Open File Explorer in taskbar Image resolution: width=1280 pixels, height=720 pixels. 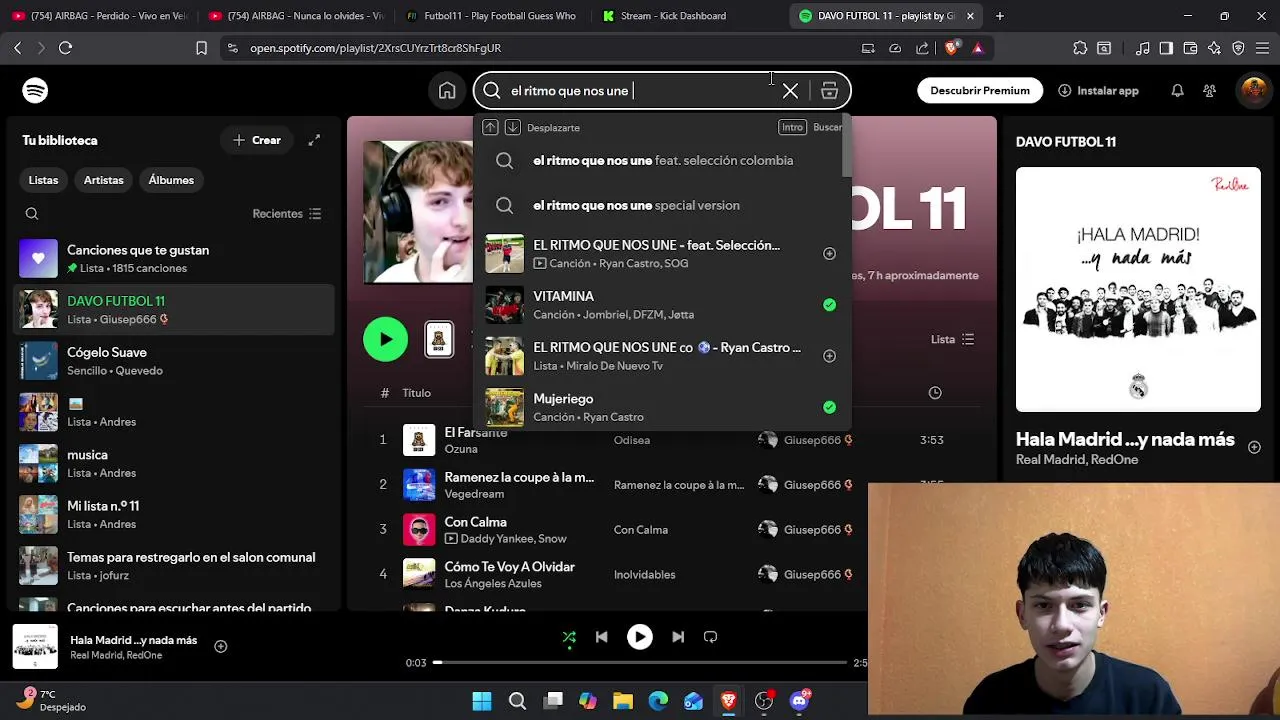(x=623, y=701)
